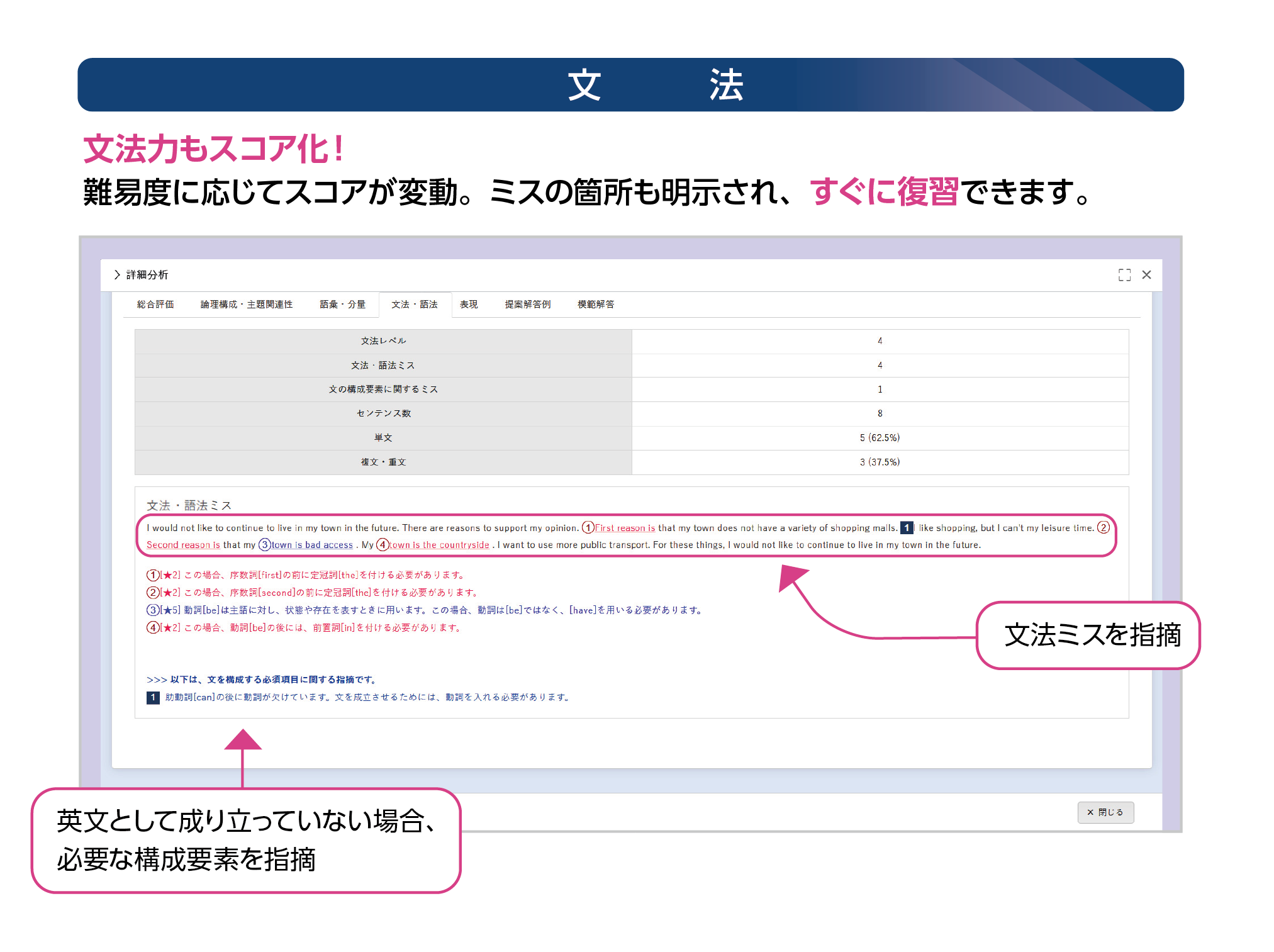Open the 論理構成・主題関連性 tab
The image size is (1274, 952).
point(246,305)
